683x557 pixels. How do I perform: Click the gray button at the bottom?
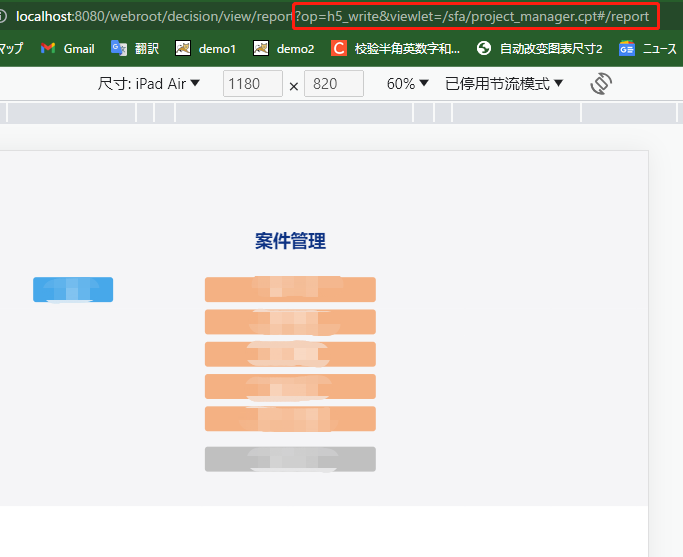click(290, 459)
